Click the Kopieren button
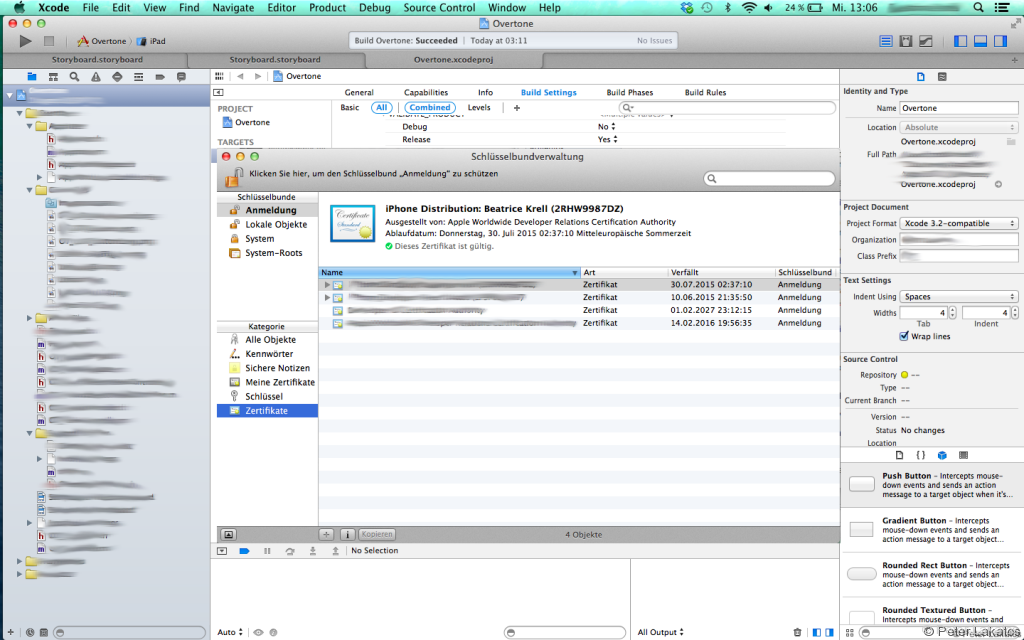The width and height of the screenshot is (1024, 640). (377, 534)
